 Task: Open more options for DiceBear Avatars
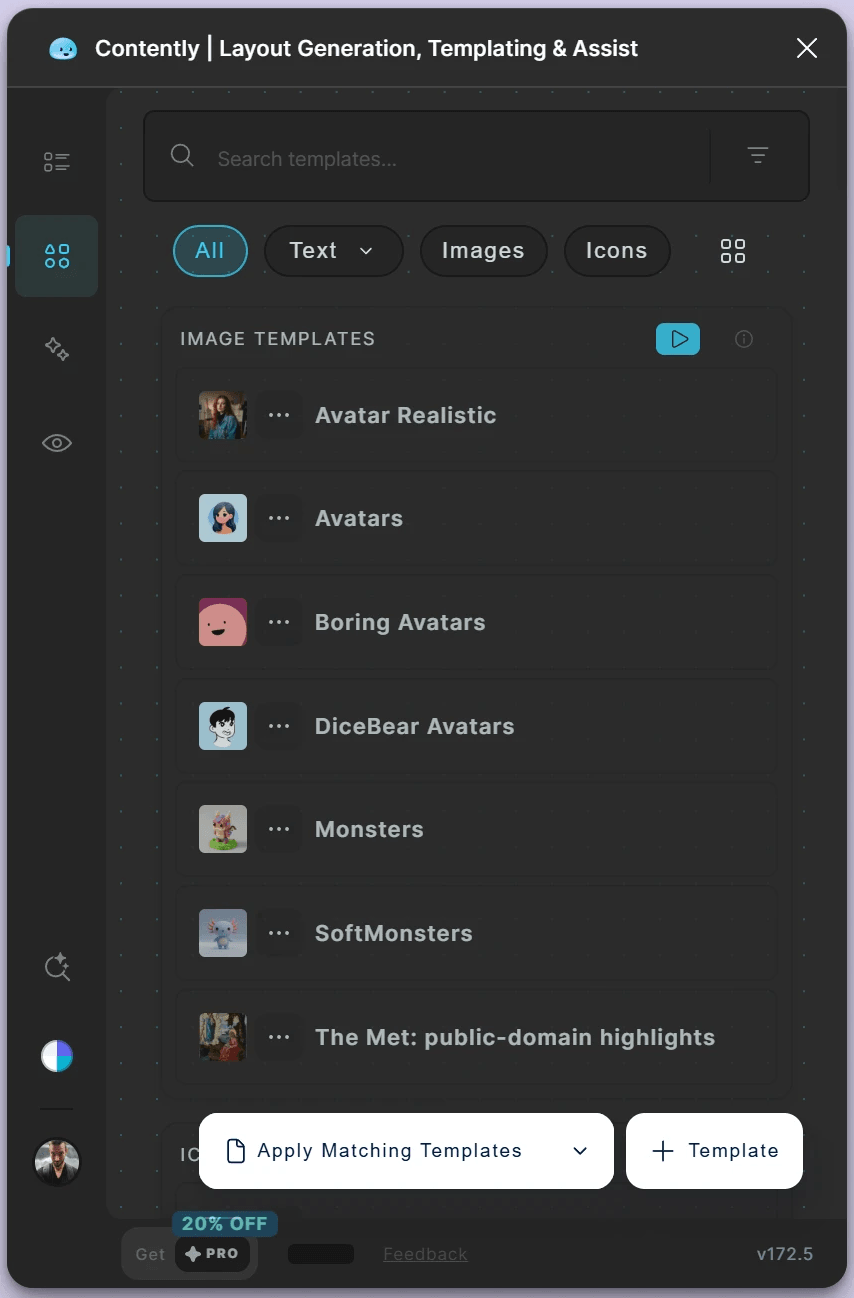pos(279,726)
